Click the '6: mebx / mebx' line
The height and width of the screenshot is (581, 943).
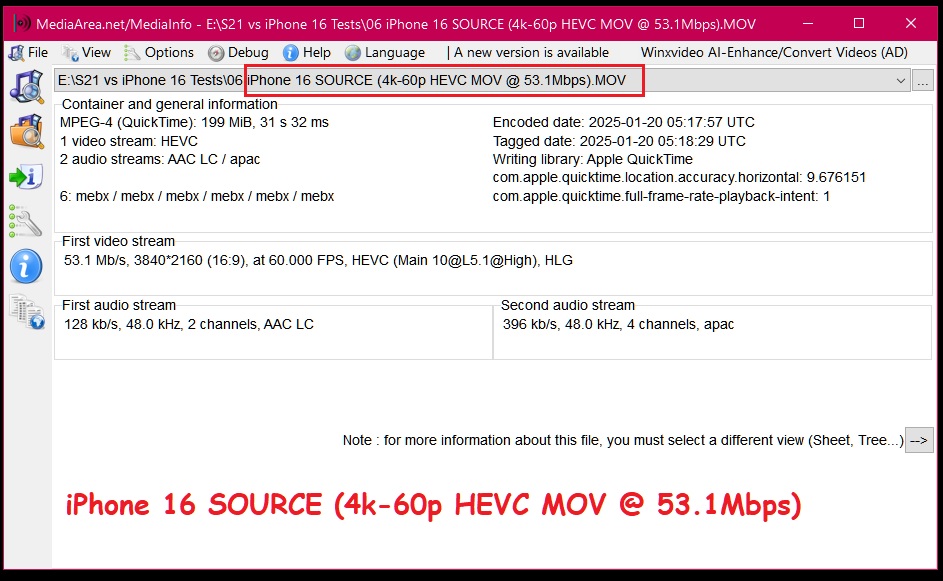click(197, 196)
